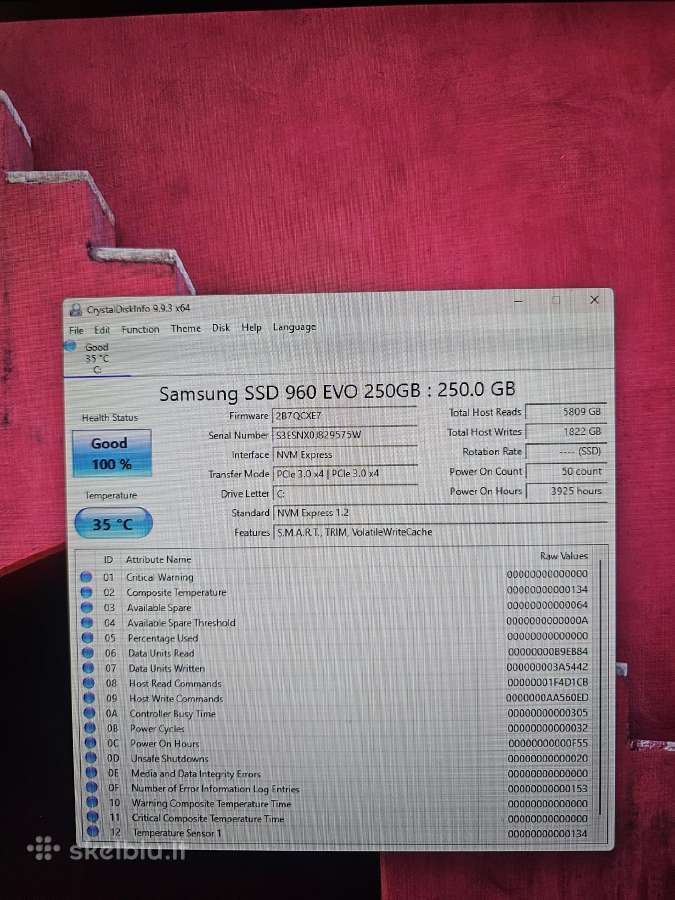Click raw value 000000003A5442
This screenshot has height=900, width=675.
pyautogui.click(x=547, y=667)
